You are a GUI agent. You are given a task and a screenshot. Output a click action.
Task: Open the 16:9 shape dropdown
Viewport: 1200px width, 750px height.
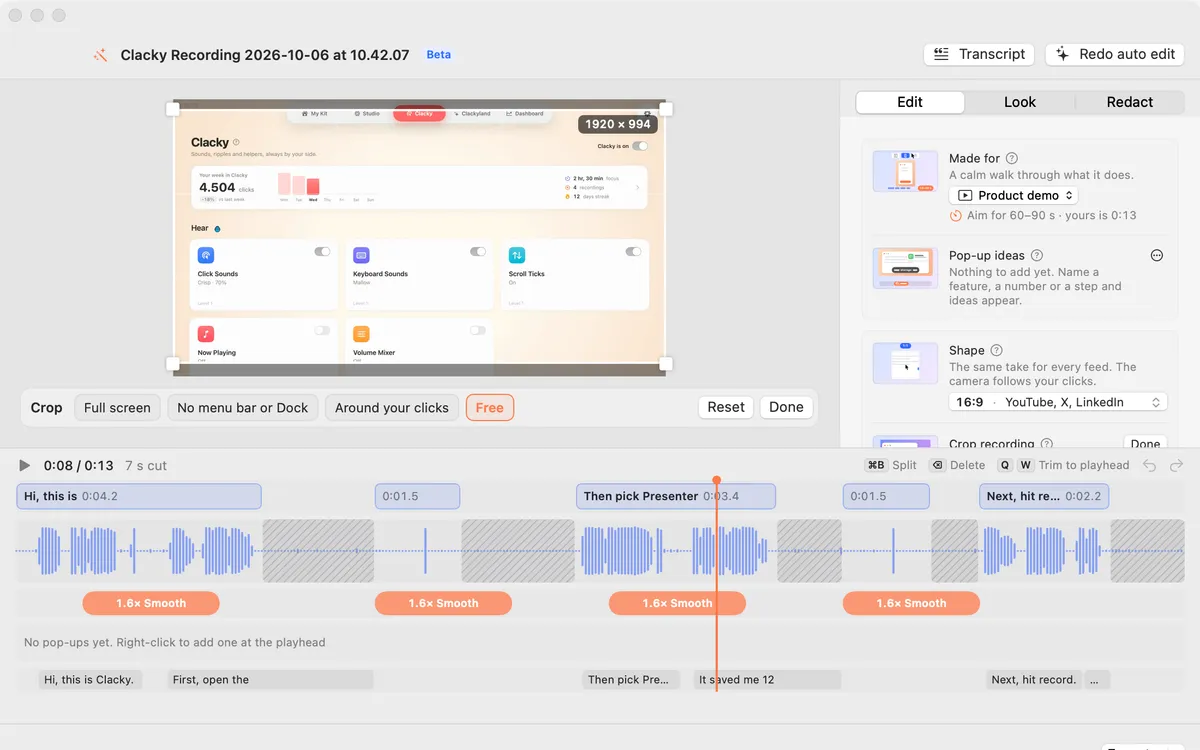[x=1058, y=402]
